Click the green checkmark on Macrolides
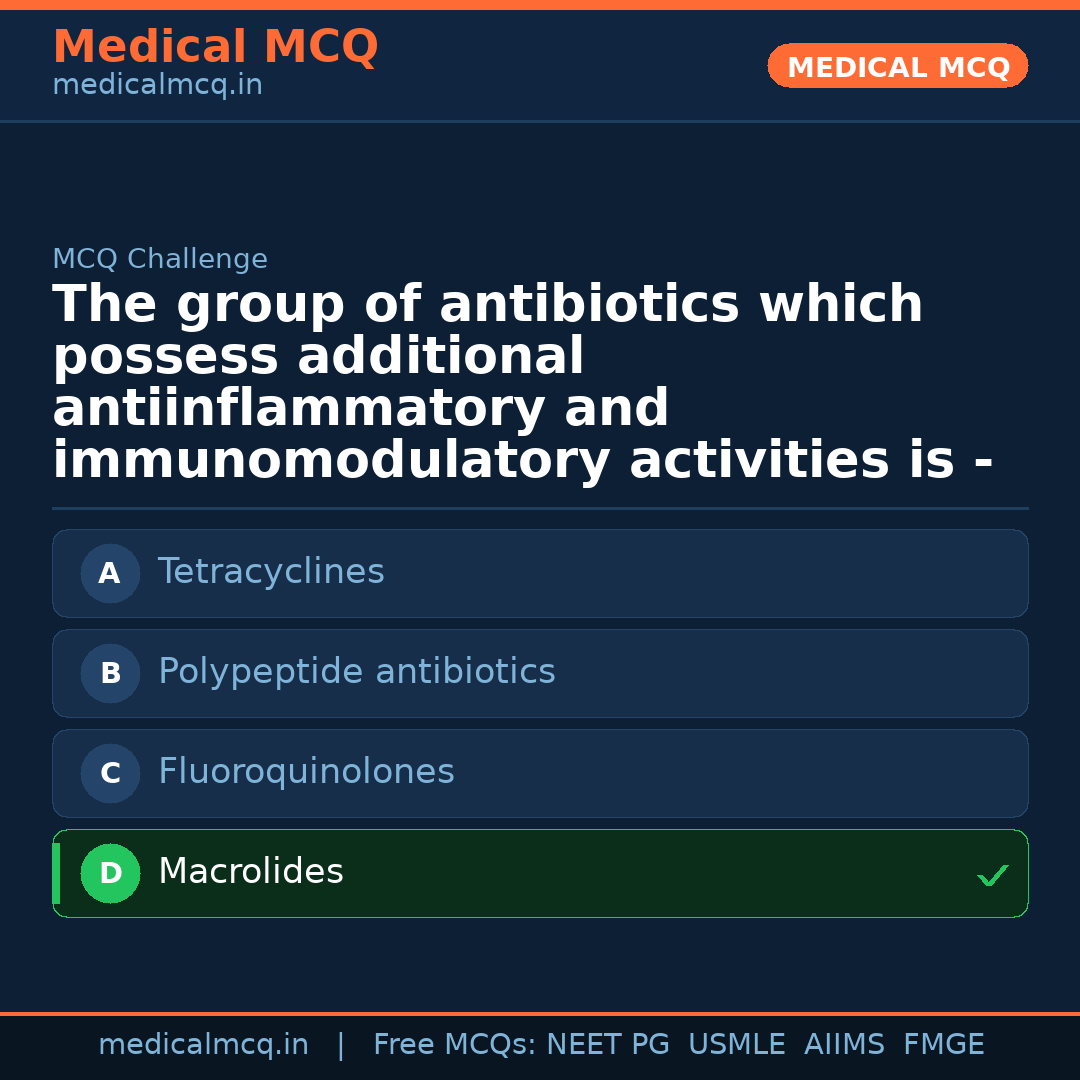The width and height of the screenshot is (1080, 1080). [992, 875]
